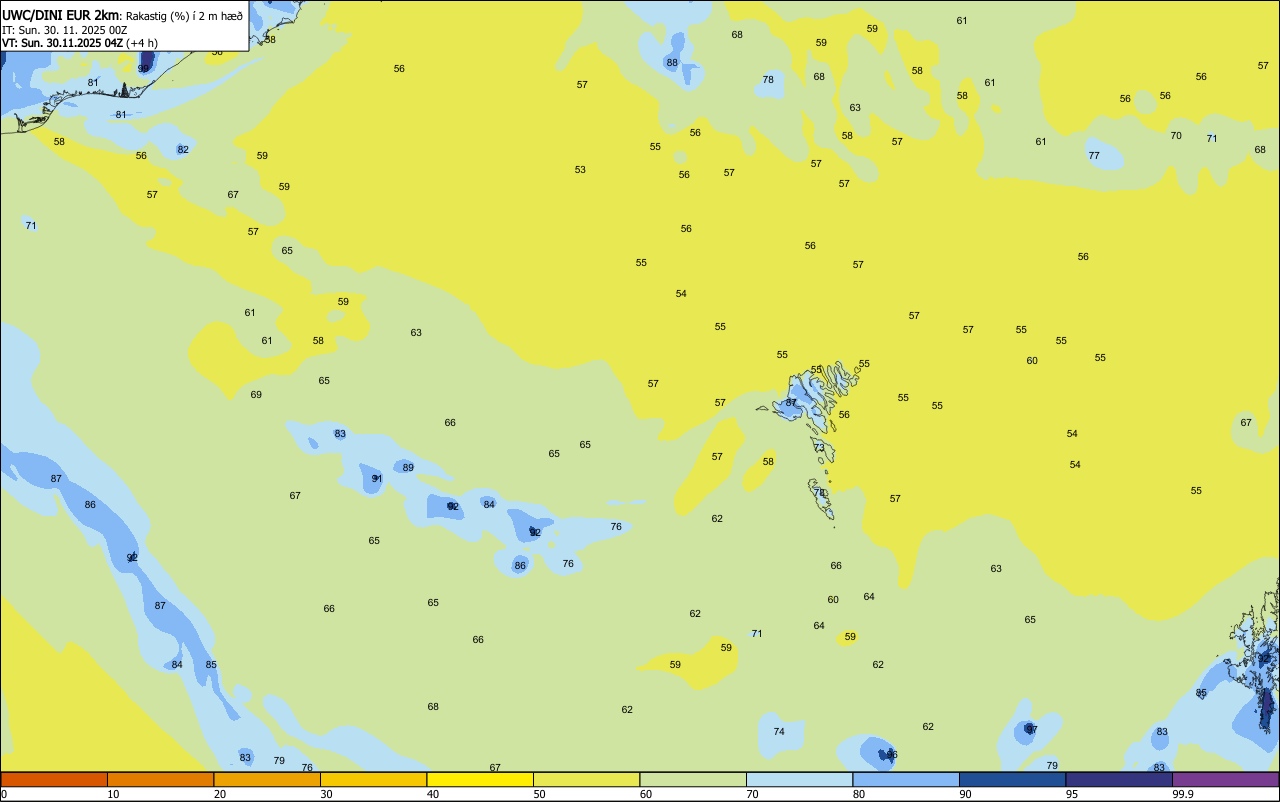Click the humidity value 88 in the blue patch

pos(672,63)
